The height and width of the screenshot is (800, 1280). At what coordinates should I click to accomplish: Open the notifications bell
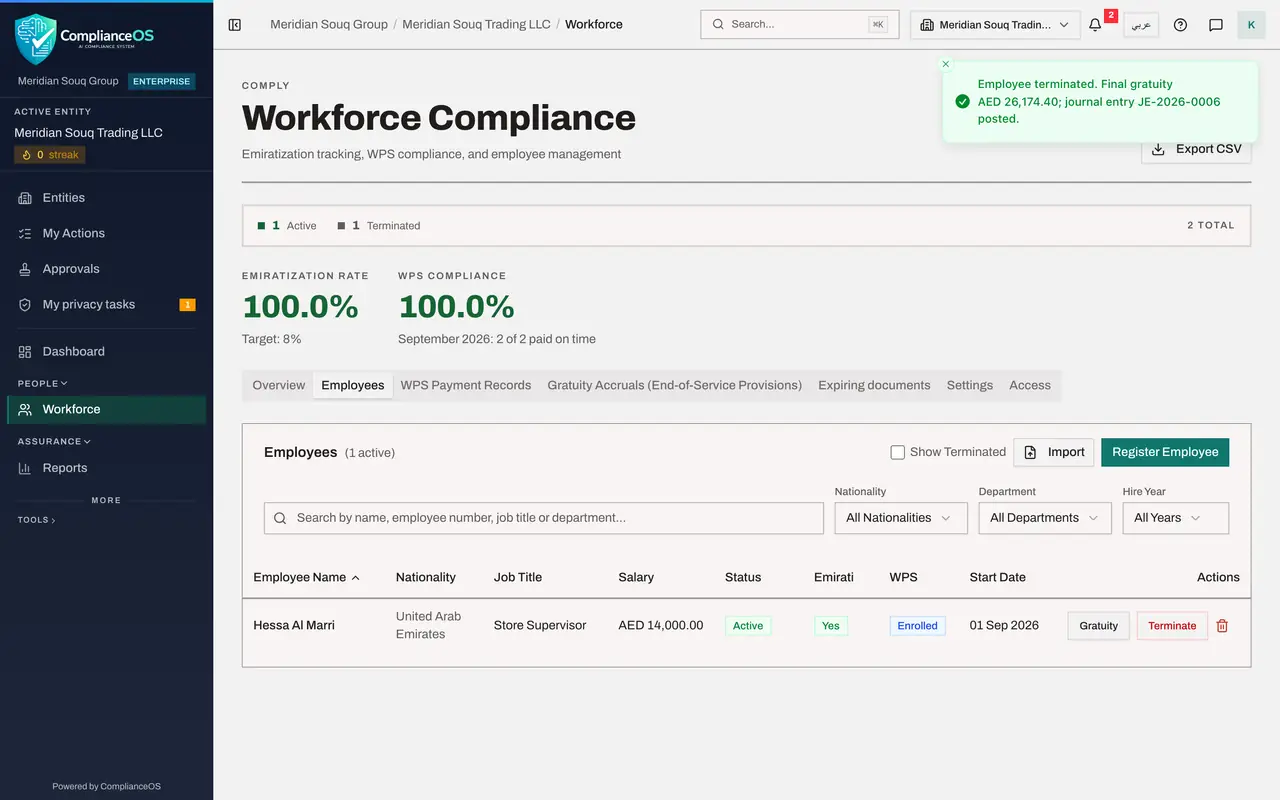point(1095,25)
